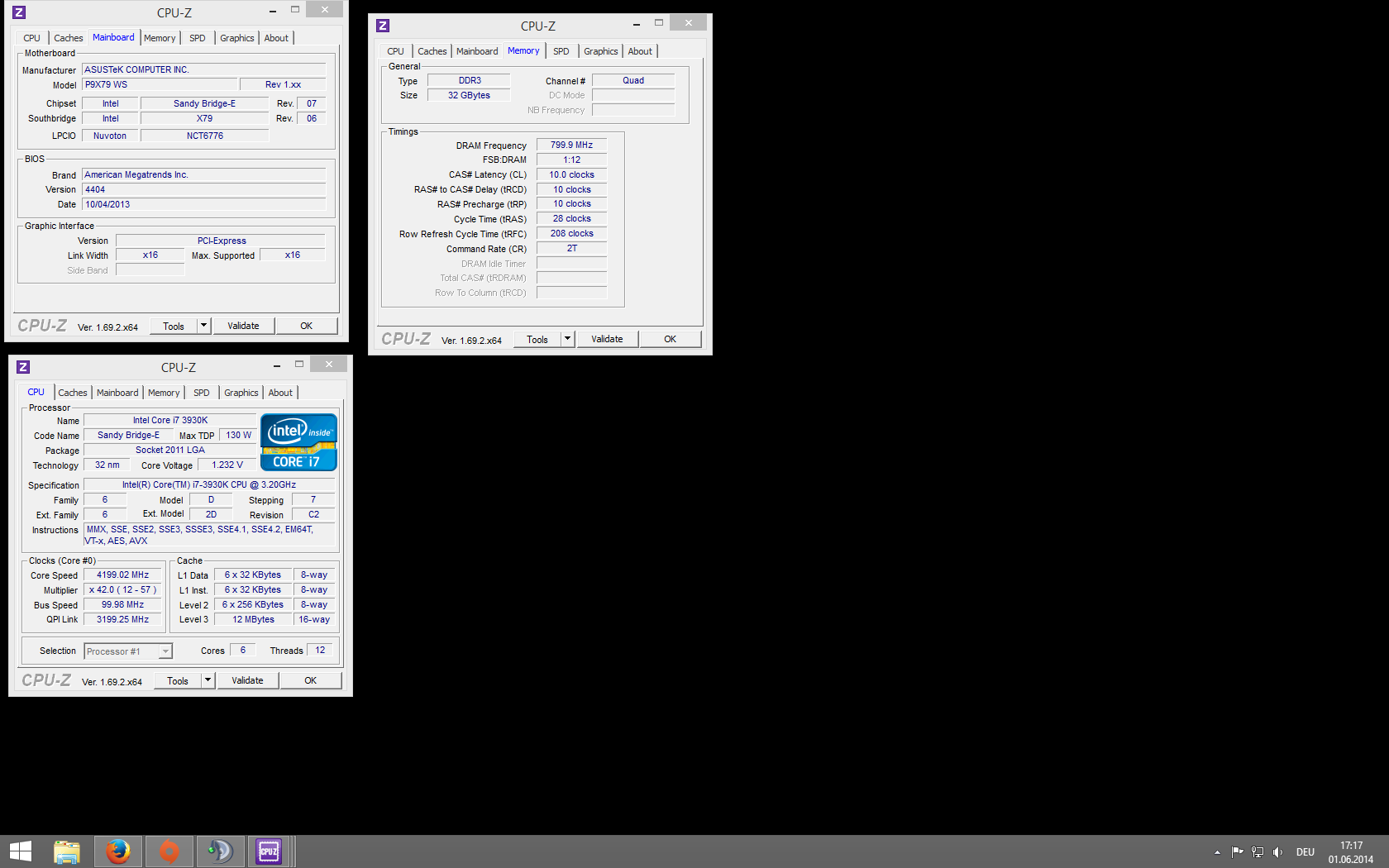This screenshot has width=1389, height=868.
Task: Click the CPU-Z logo icon in CPU window title bar
Action: tap(23, 367)
